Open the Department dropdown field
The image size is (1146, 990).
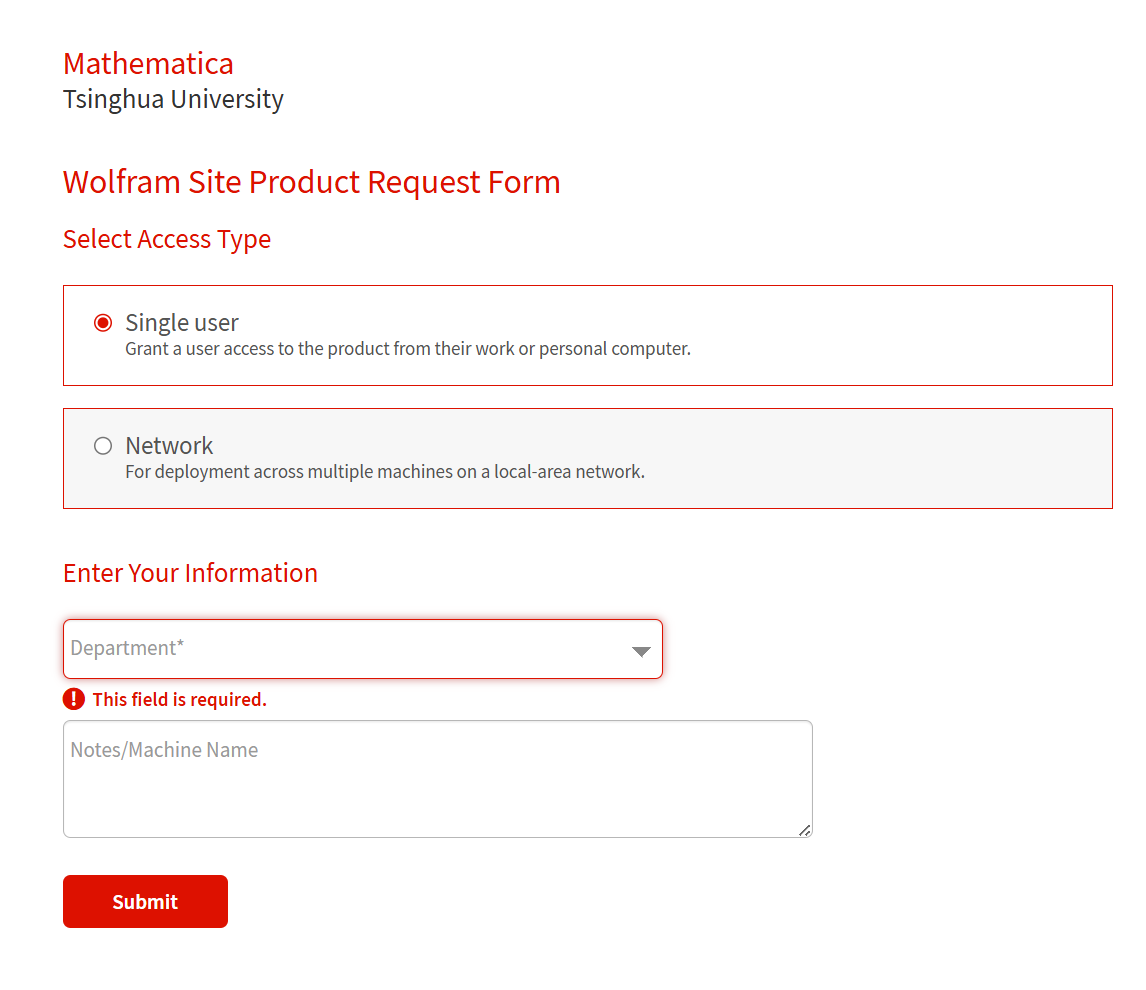point(340,649)
